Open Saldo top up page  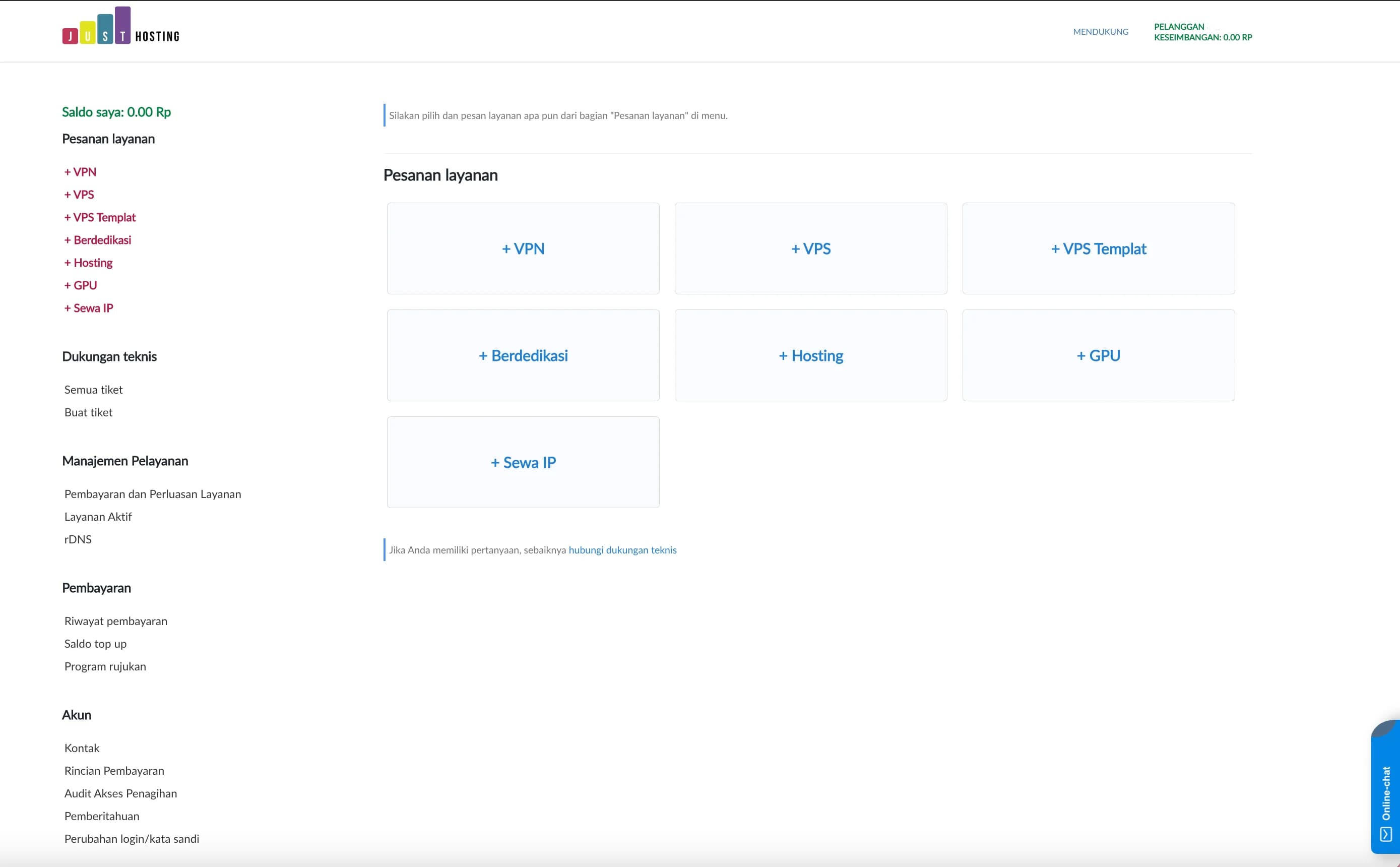(95, 644)
